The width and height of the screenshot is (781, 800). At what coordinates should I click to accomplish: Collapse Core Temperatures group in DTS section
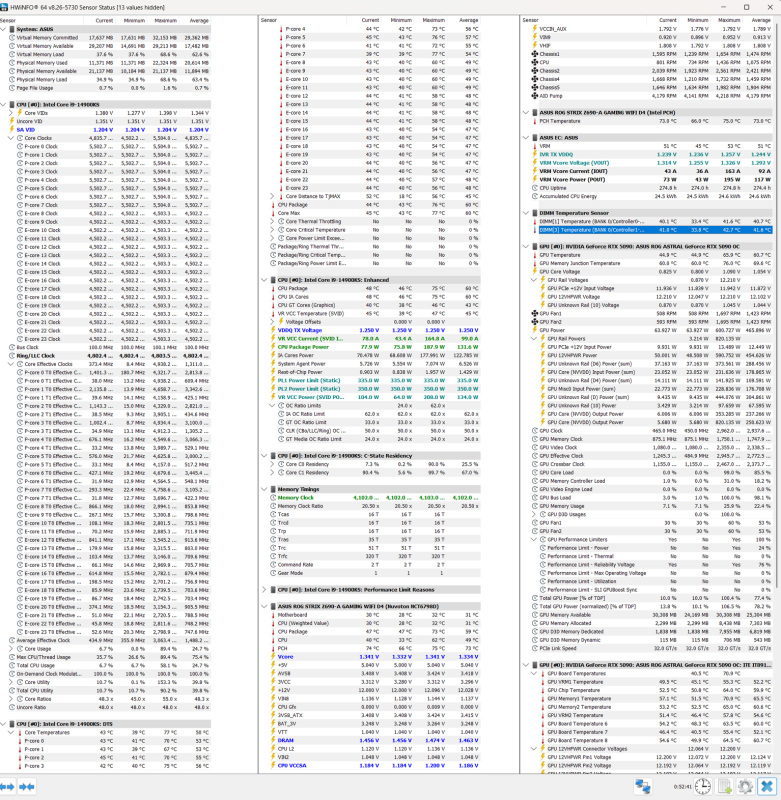click(11, 733)
